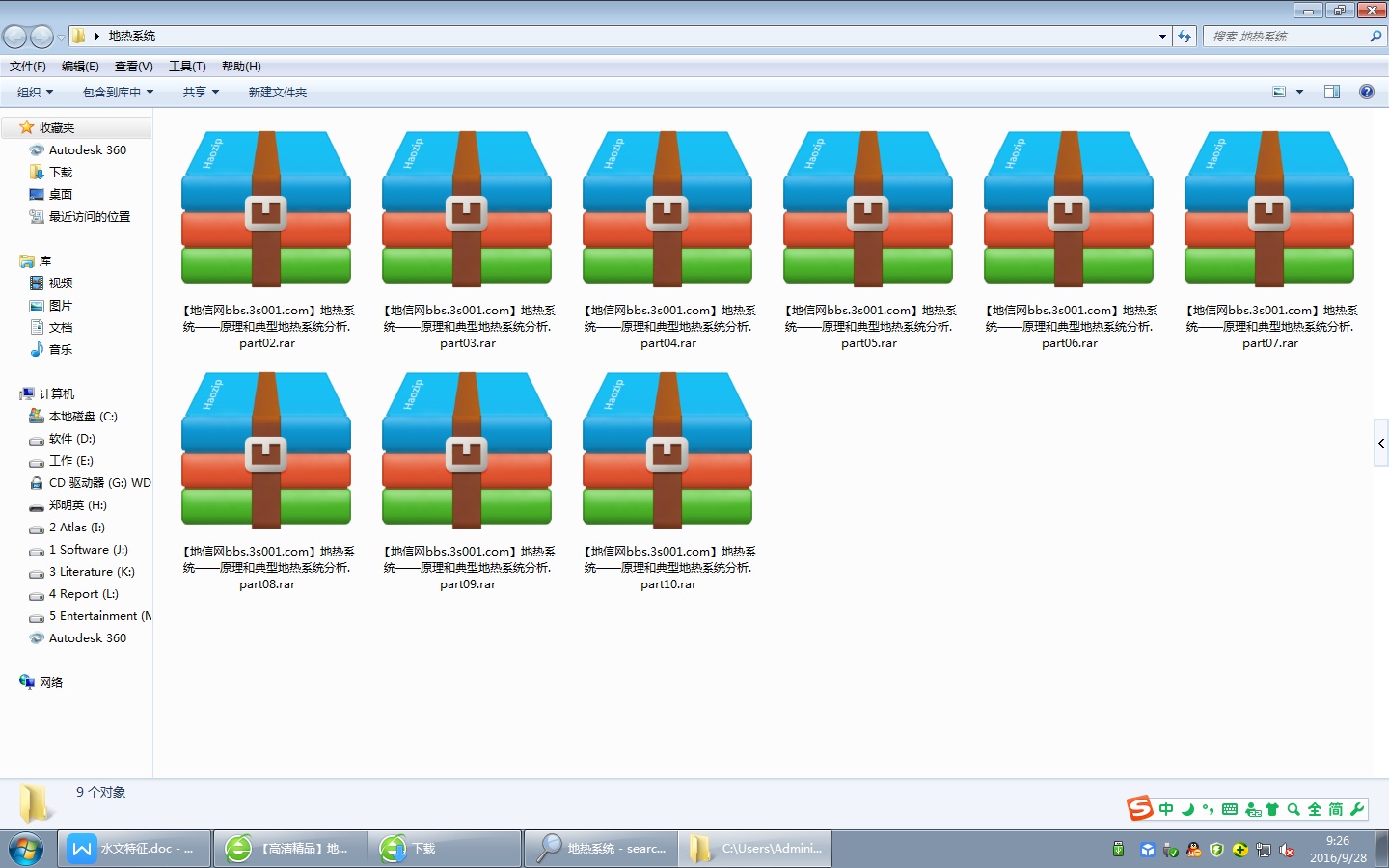Screen dimensions: 1389x868
Task: Switch to 水文特征.doc taskbar window
Action: pos(134,849)
